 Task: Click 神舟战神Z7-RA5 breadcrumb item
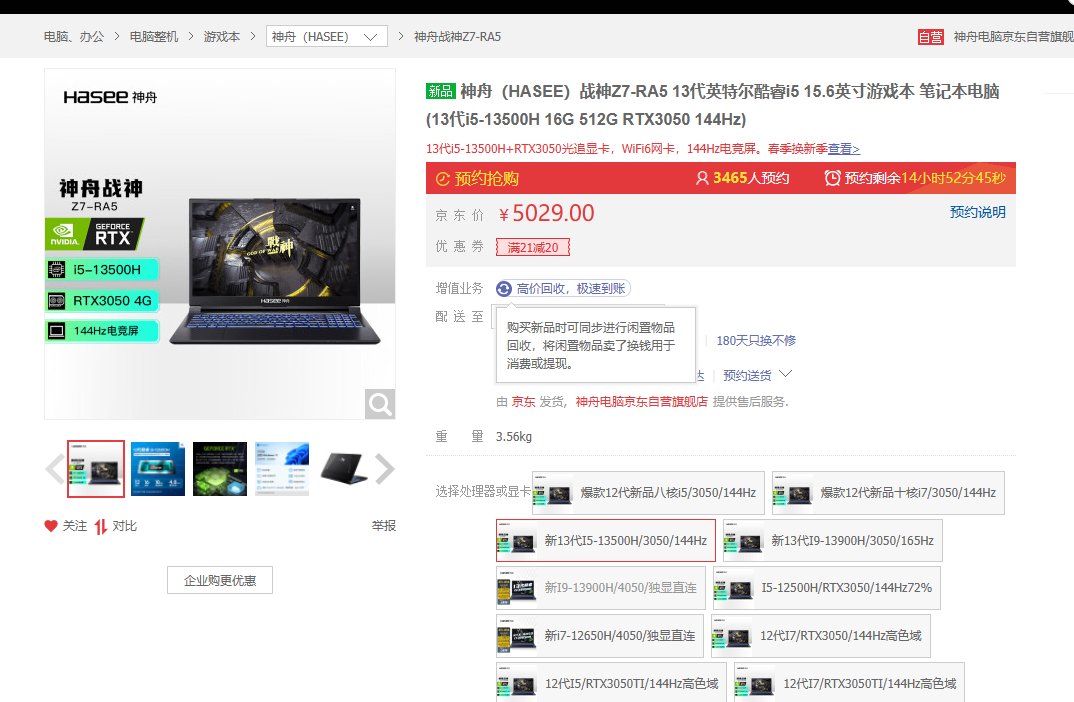click(458, 37)
